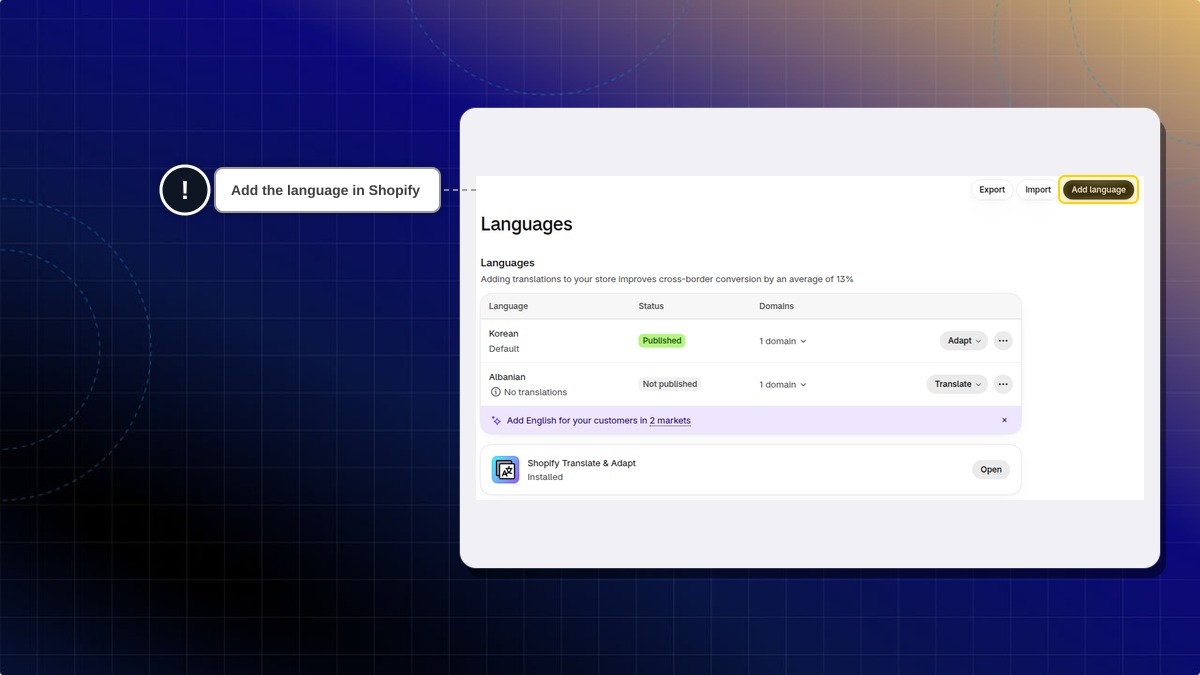Expand the 1 domain dropdown for Korean
The width and height of the screenshot is (1200, 675).
783,341
